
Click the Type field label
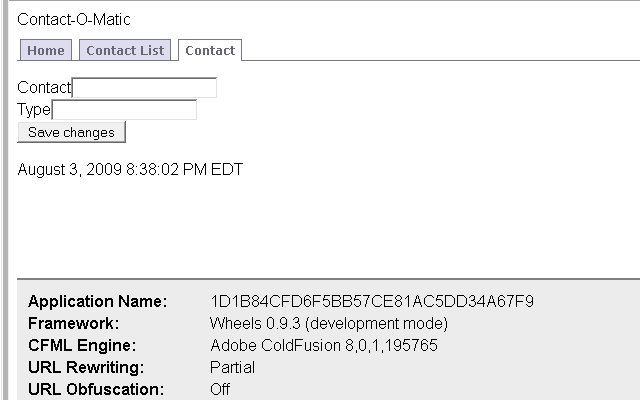pos(34,109)
